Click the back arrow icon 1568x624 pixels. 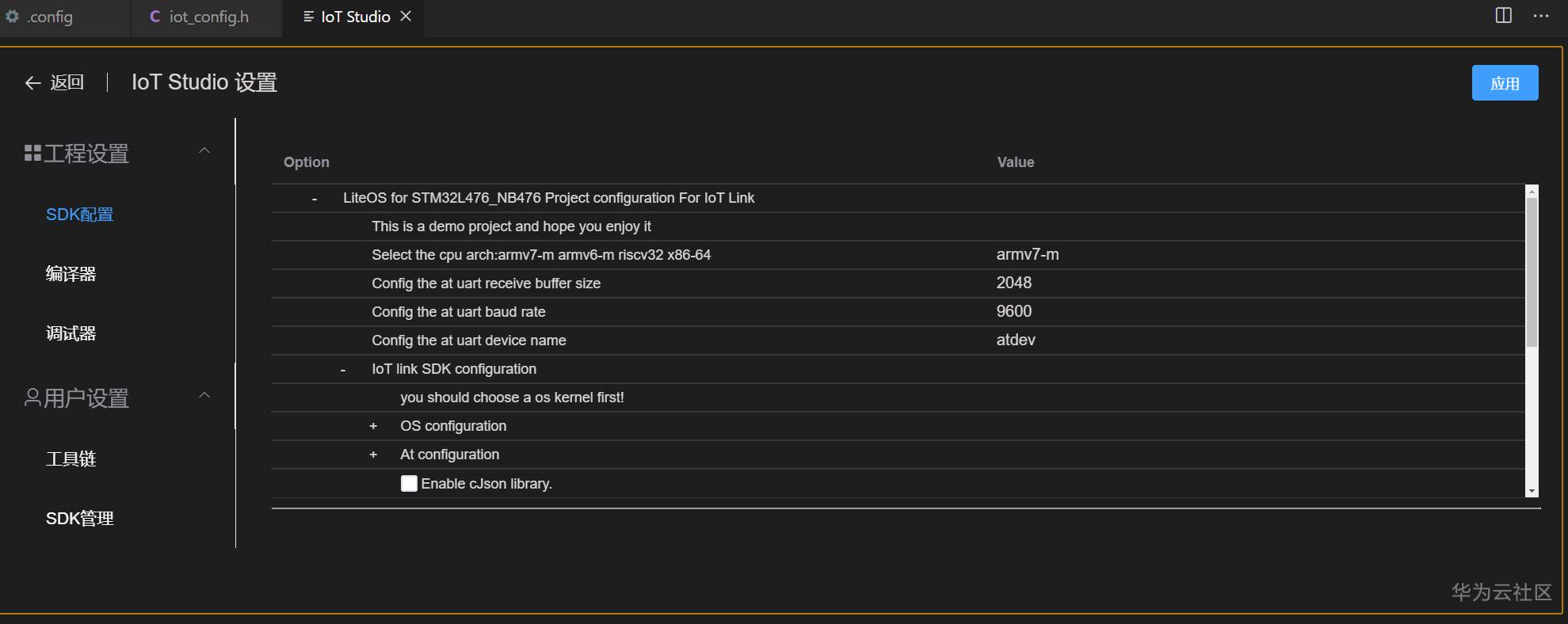pos(32,83)
